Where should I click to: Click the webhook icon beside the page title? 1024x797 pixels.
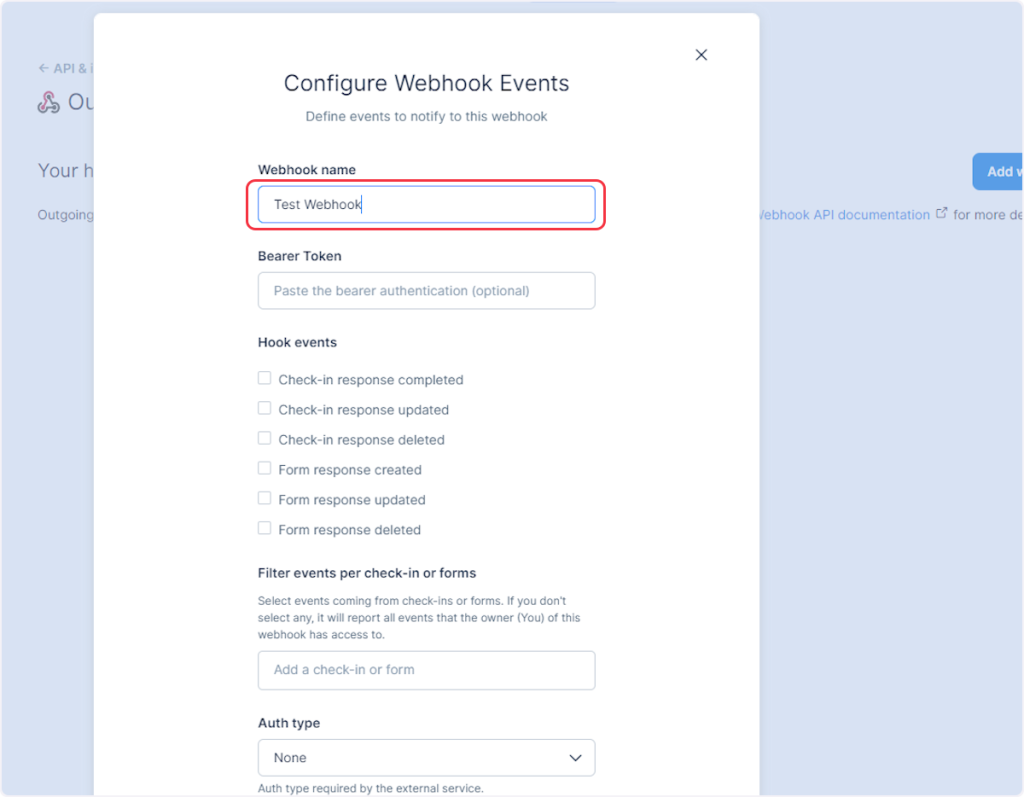tap(48, 102)
